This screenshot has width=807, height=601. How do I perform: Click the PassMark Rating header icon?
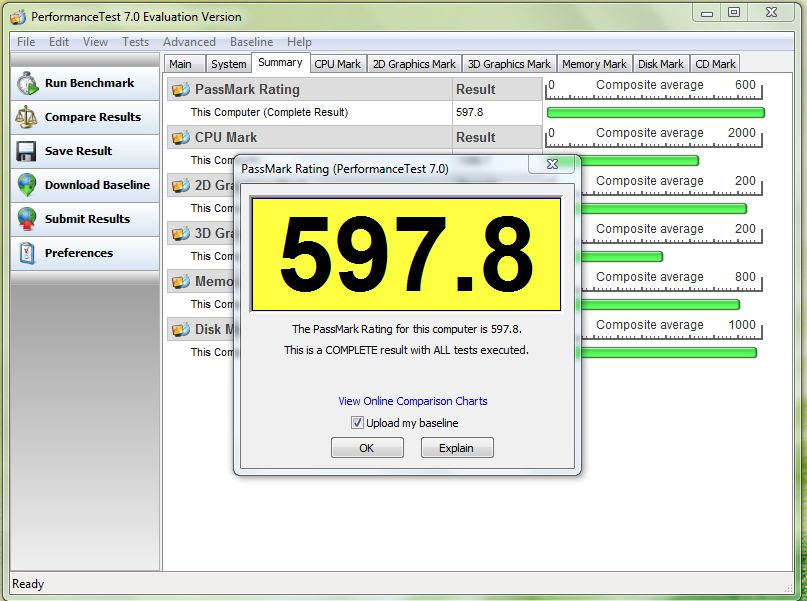pyautogui.click(x=181, y=90)
